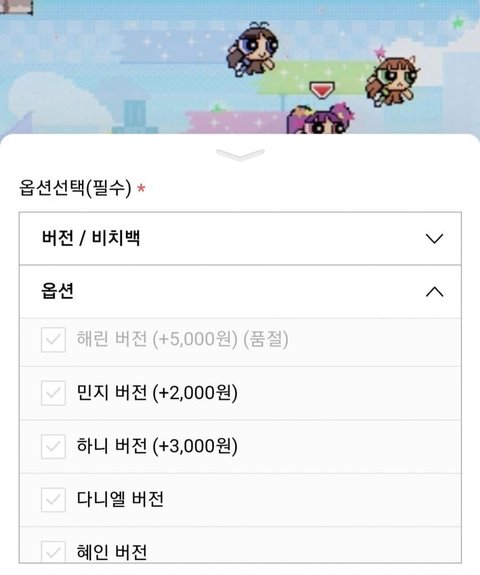Click the green sparkly platform in the banner
Image resolution: width=480 pixels, height=575 pixels.
coord(314,78)
